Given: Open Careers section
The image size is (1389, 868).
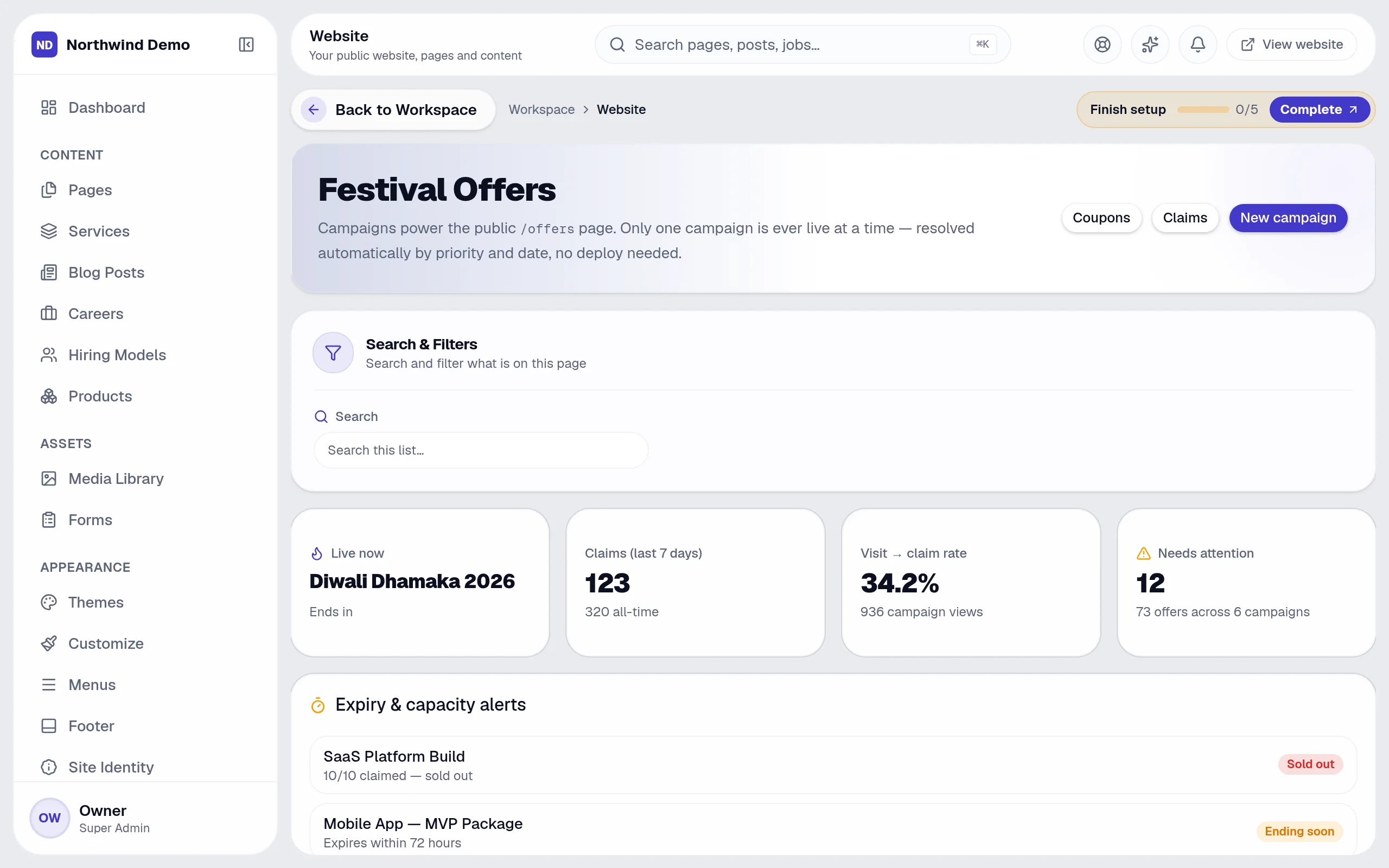Looking at the screenshot, I should tap(145, 314).
